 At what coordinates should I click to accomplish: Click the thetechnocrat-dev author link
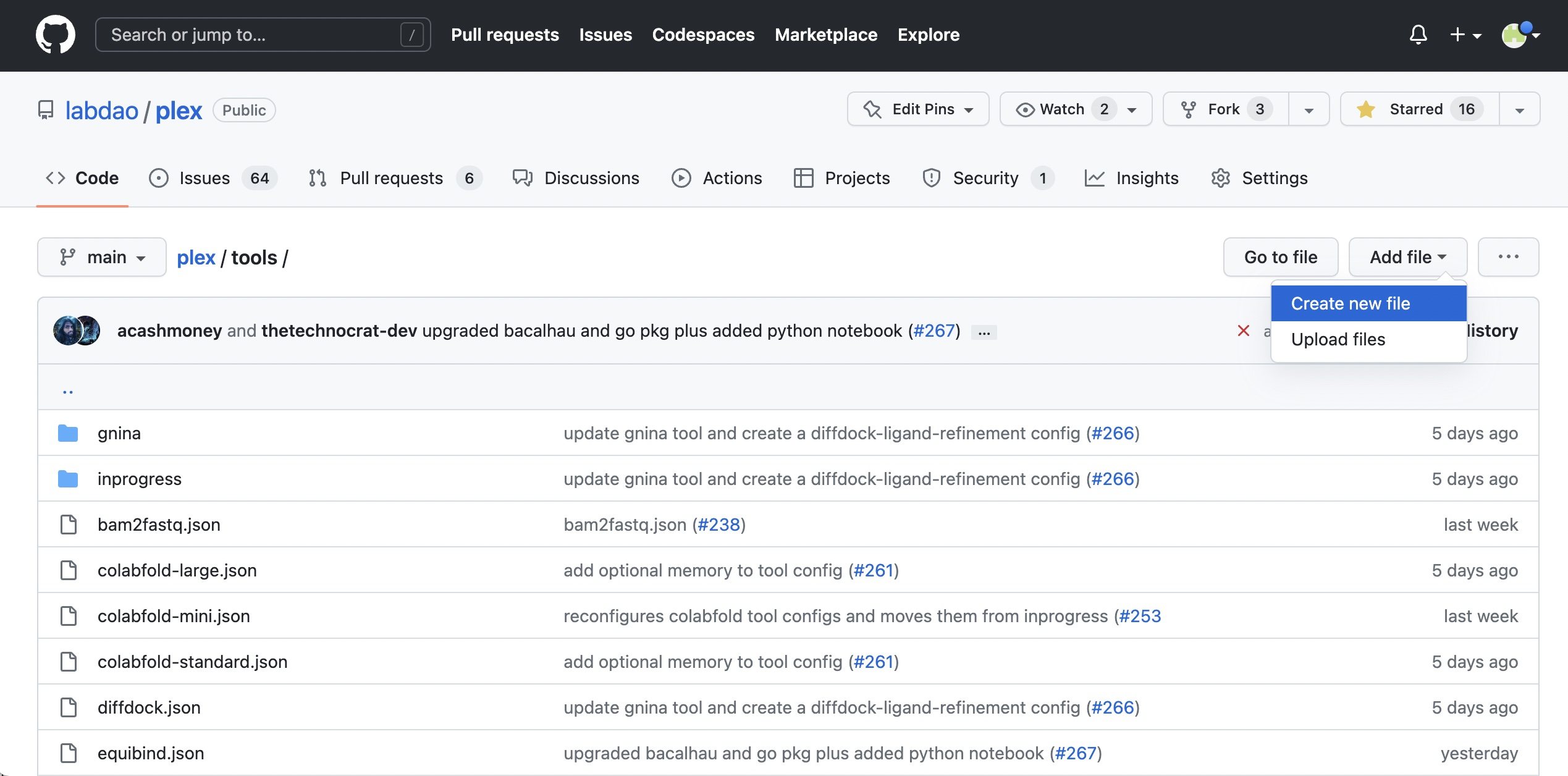(339, 331)
